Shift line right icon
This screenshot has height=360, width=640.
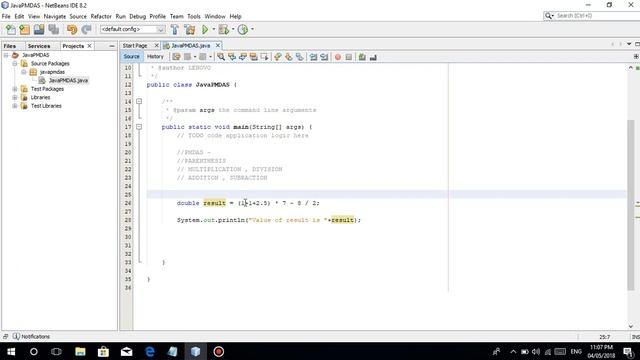point(324,57)
